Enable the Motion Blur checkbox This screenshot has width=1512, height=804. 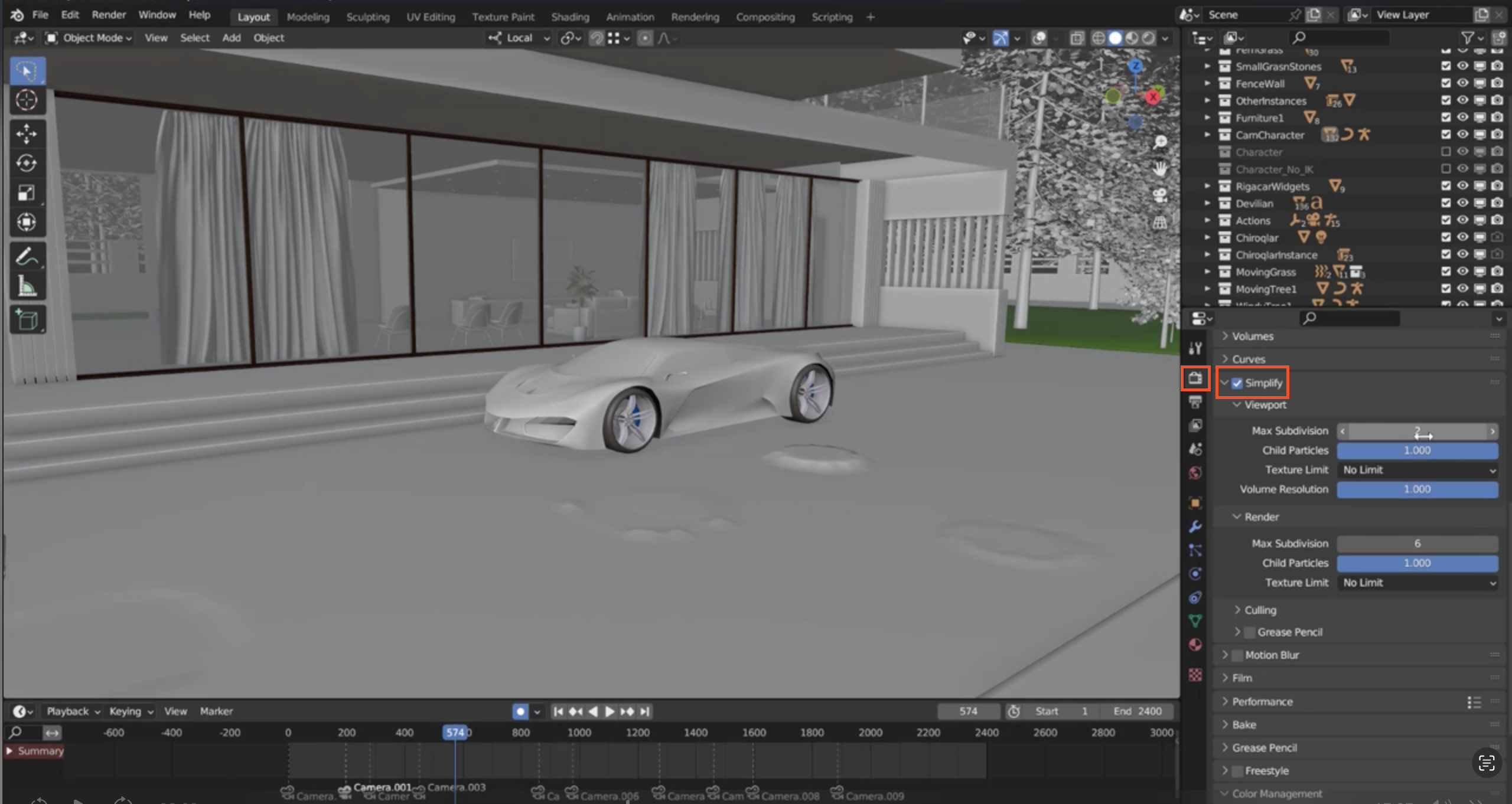[1237, 655]
